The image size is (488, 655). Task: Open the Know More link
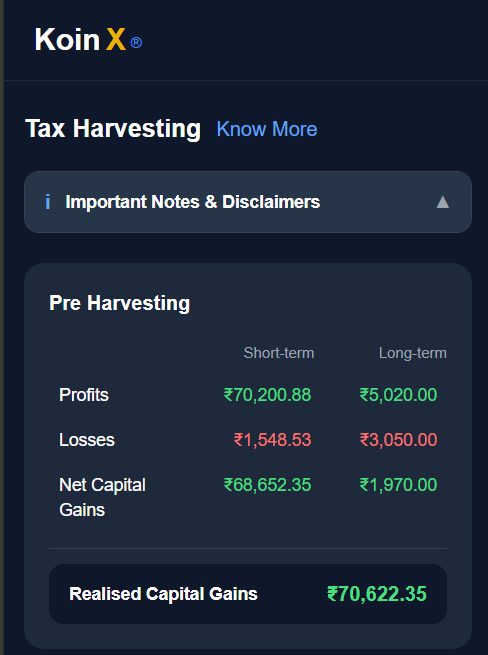click(267, 129)
